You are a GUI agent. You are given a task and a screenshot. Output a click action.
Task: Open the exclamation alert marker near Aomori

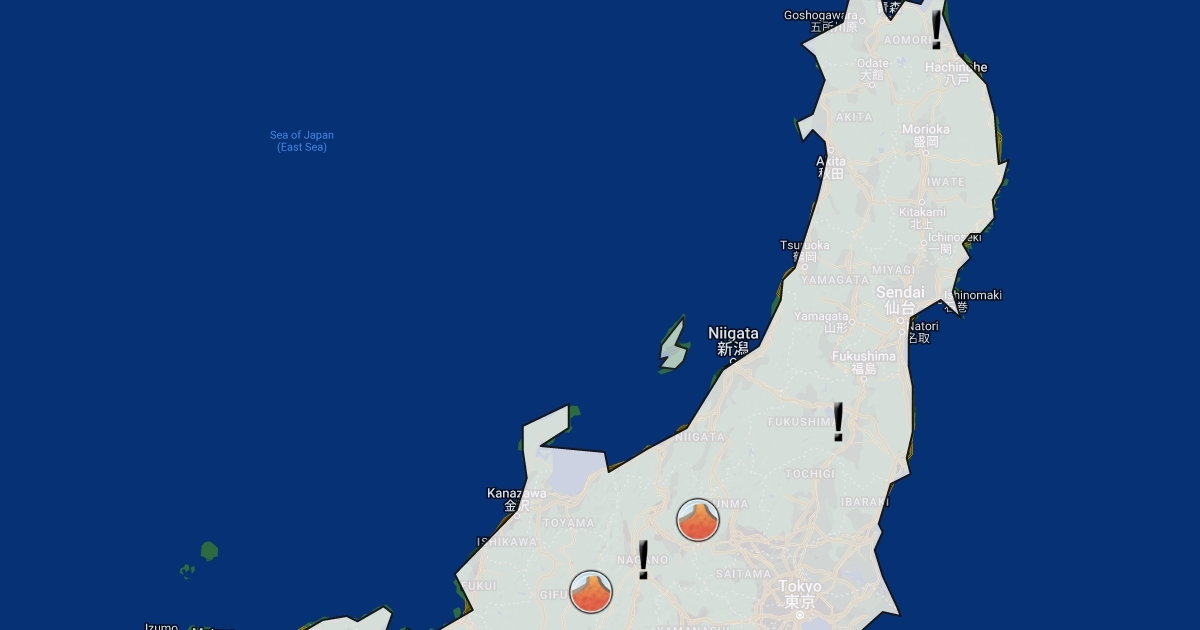click(936, 30)
